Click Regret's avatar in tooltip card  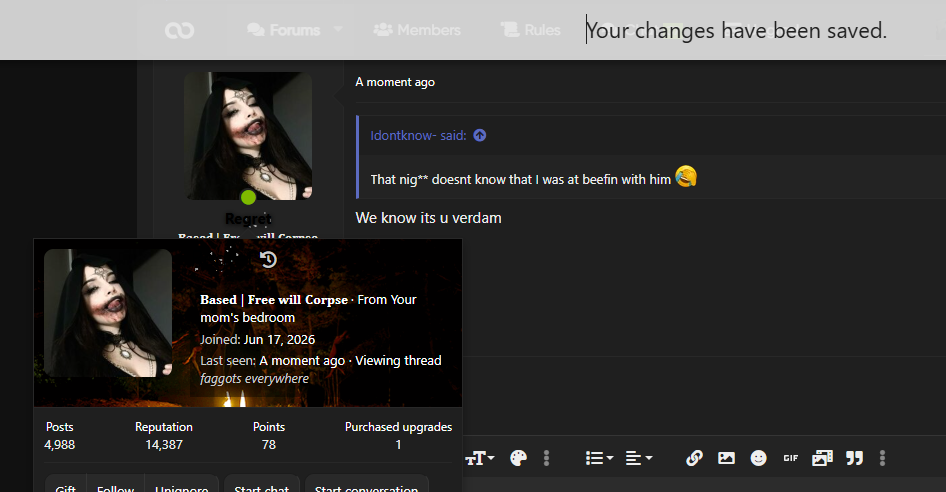tap(107, 313)
